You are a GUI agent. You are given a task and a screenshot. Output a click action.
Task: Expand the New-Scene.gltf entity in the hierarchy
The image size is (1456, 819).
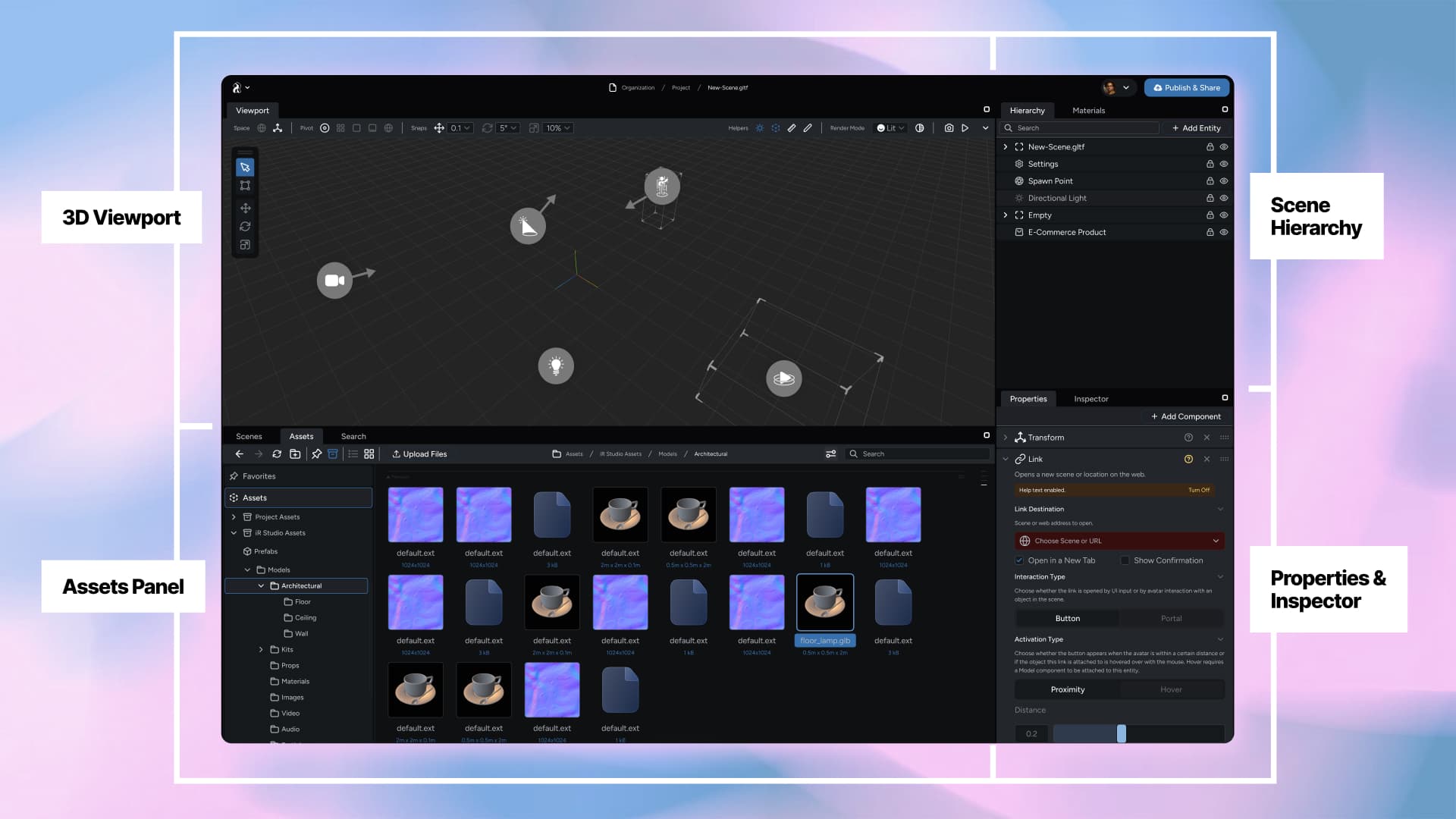click(1006, 146)
